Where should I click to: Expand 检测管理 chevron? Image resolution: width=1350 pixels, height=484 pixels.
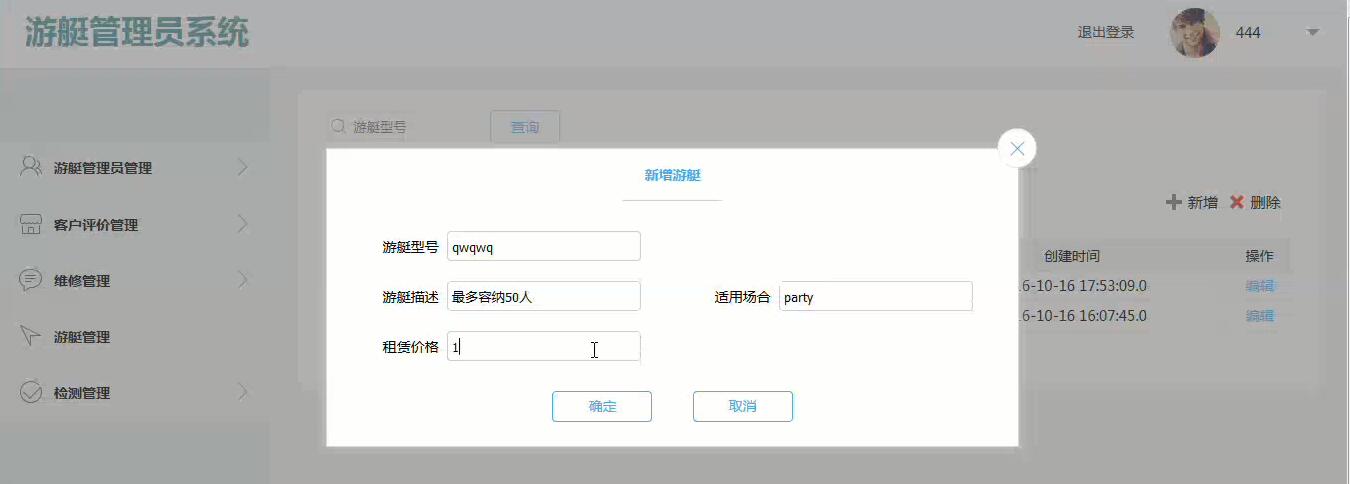[x=243, y=392]
